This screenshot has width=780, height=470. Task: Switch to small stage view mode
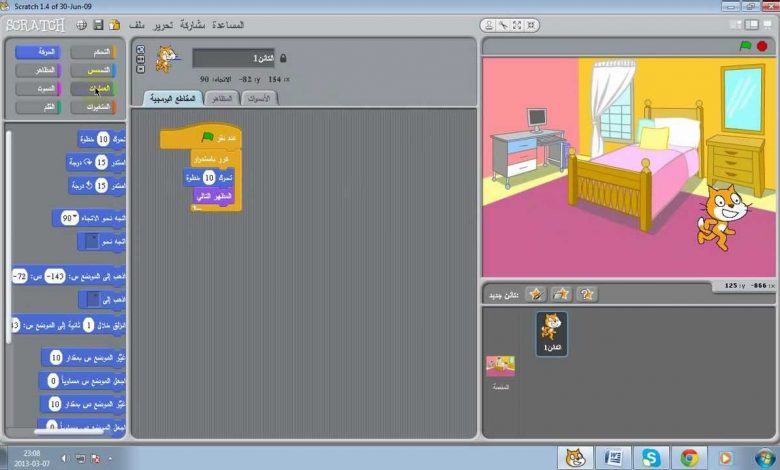[x=735, y=25]
